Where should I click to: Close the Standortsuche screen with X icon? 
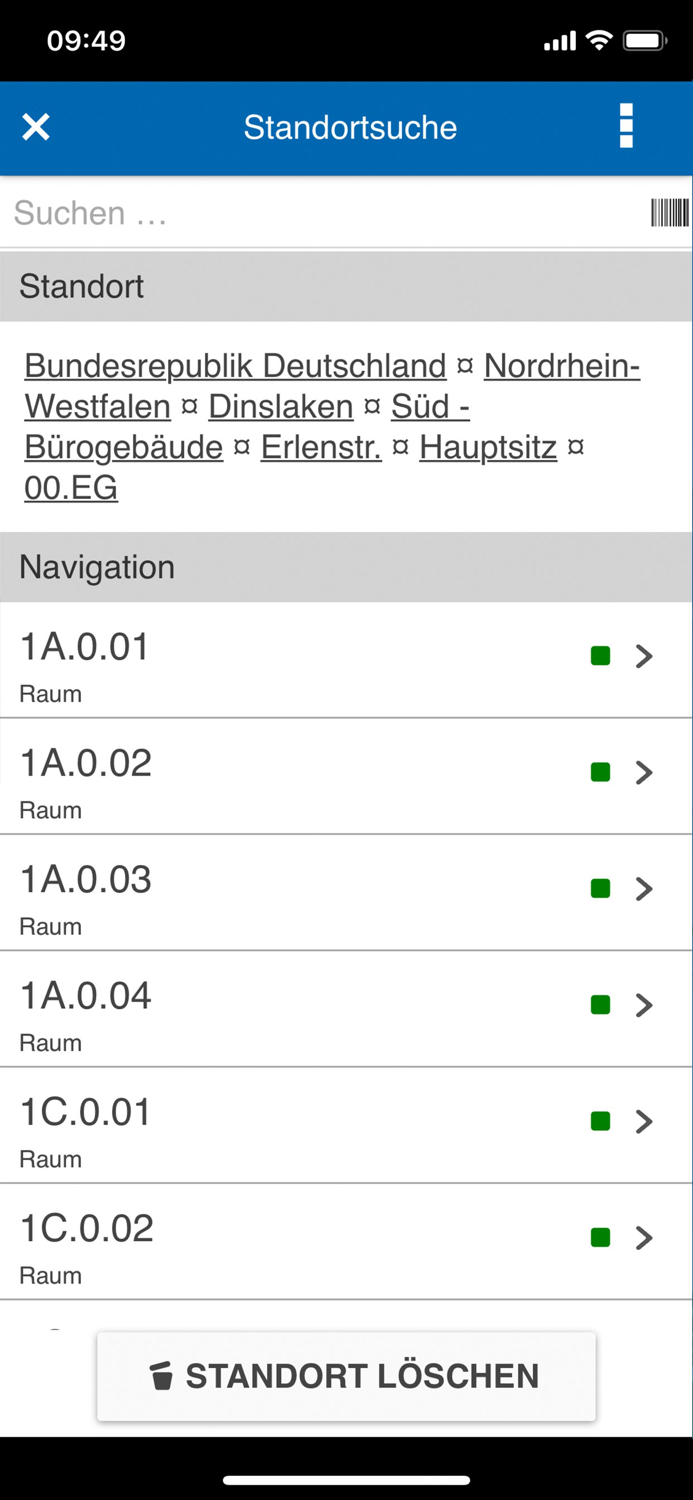36,127
